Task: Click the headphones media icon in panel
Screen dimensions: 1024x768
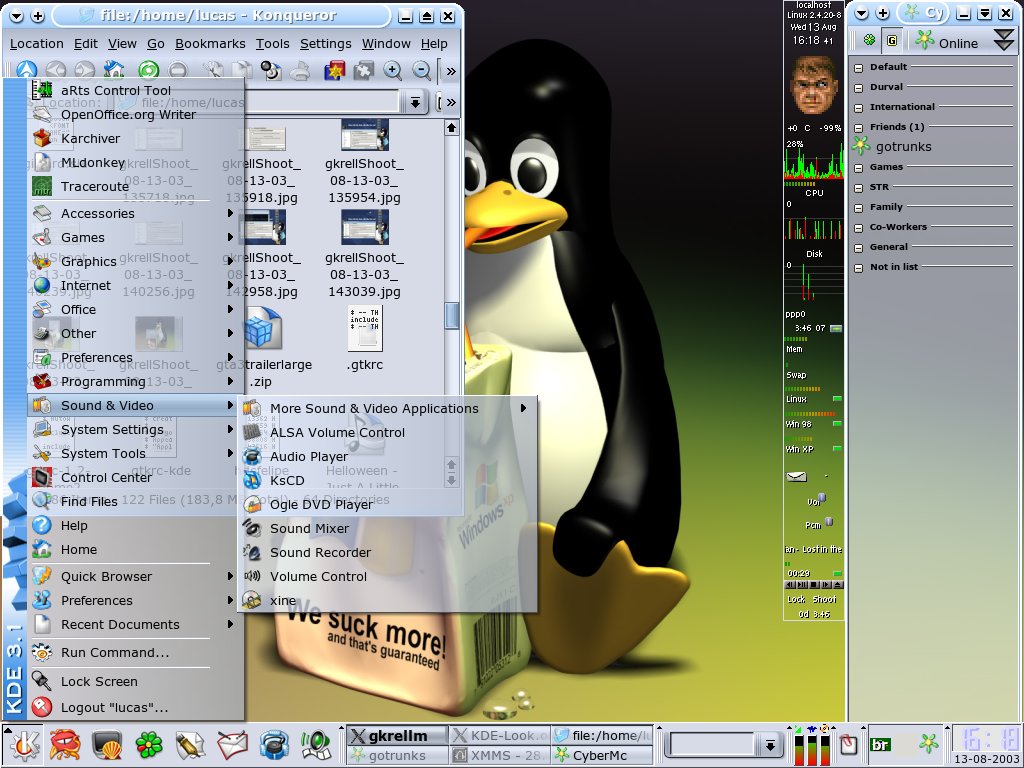Action: point(274,744)
